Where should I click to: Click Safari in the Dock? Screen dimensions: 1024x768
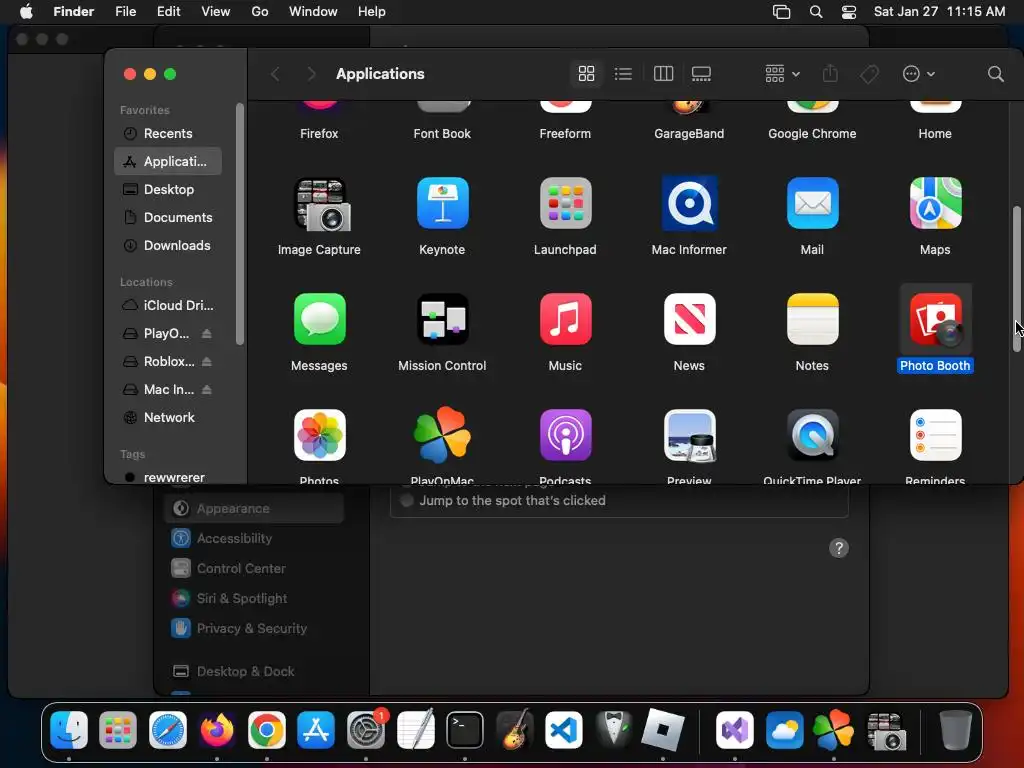pyautogui.click(x=168, y=730)
